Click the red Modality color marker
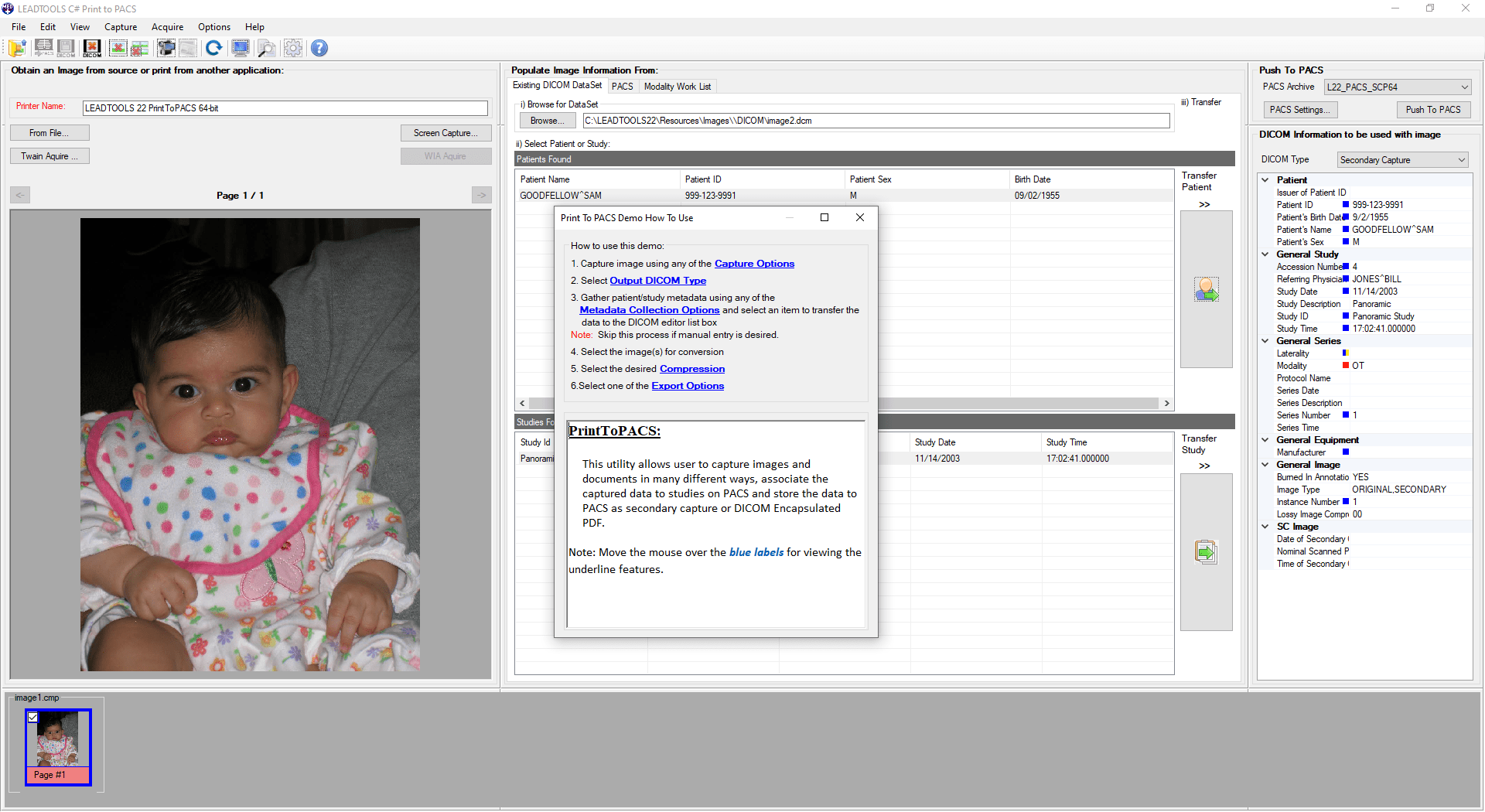 pyautogui.click(x=1344, y=366)
